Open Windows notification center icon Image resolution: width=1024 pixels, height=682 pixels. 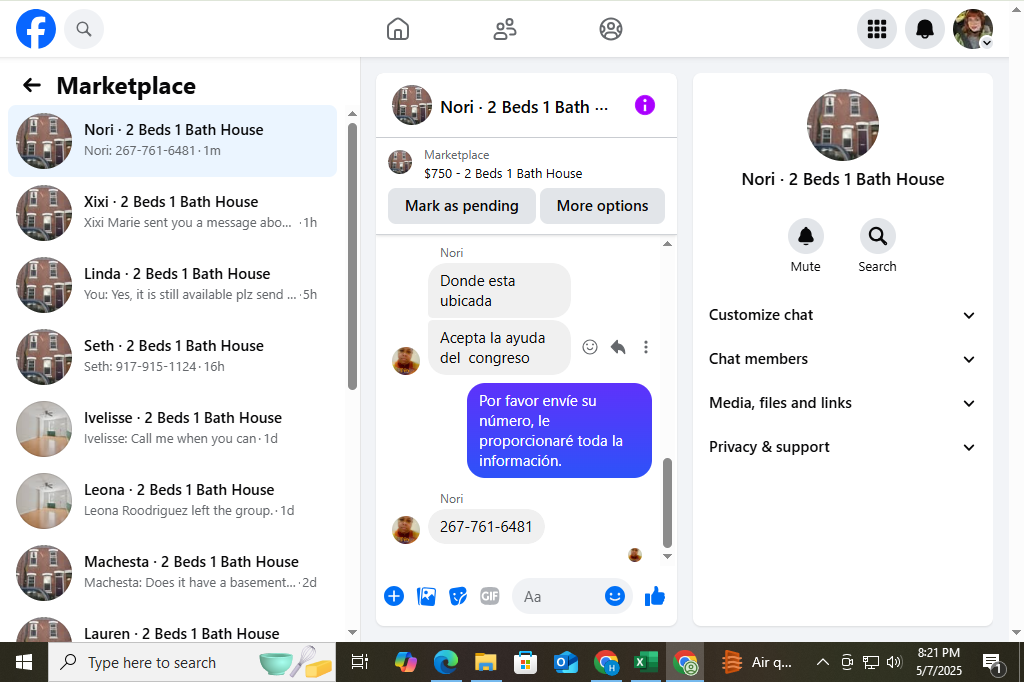point(993,662)
